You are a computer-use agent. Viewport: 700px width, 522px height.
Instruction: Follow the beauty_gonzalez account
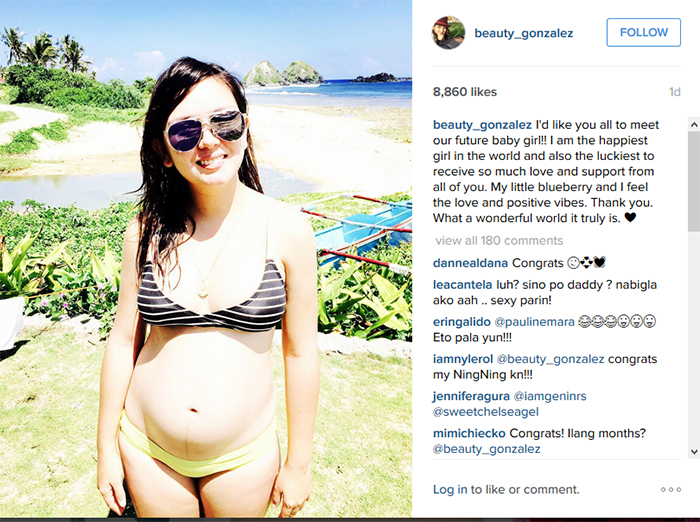[643, 32]
